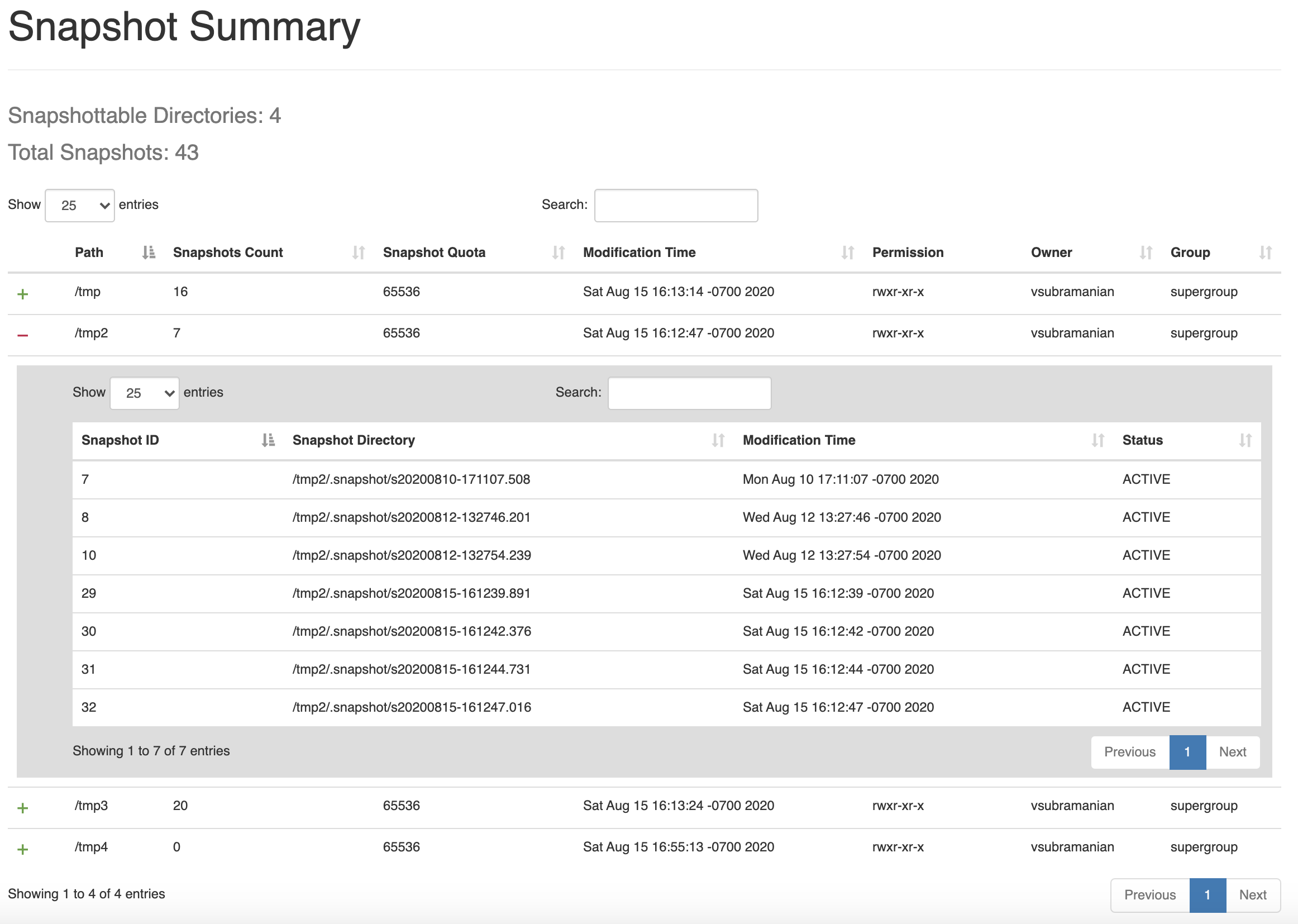Expand the /tmp4 directory row
The height and width of the screenshot is (924, 1298).
click(x=23, y=850)
